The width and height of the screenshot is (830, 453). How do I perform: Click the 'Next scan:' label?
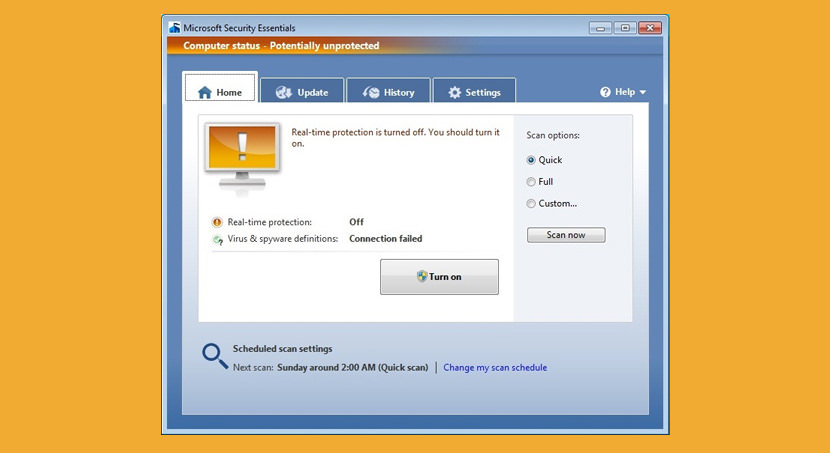(x=253, y=367)
